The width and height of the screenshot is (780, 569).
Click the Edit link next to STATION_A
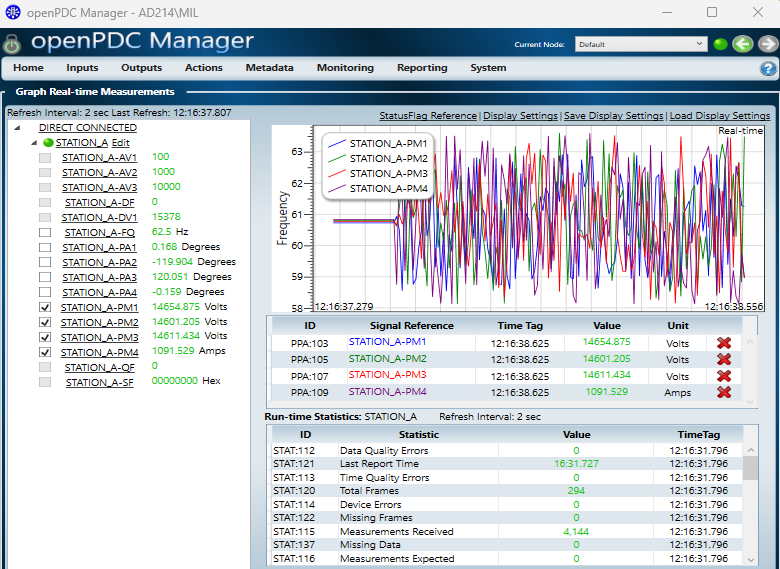click(x=120, y=143)
